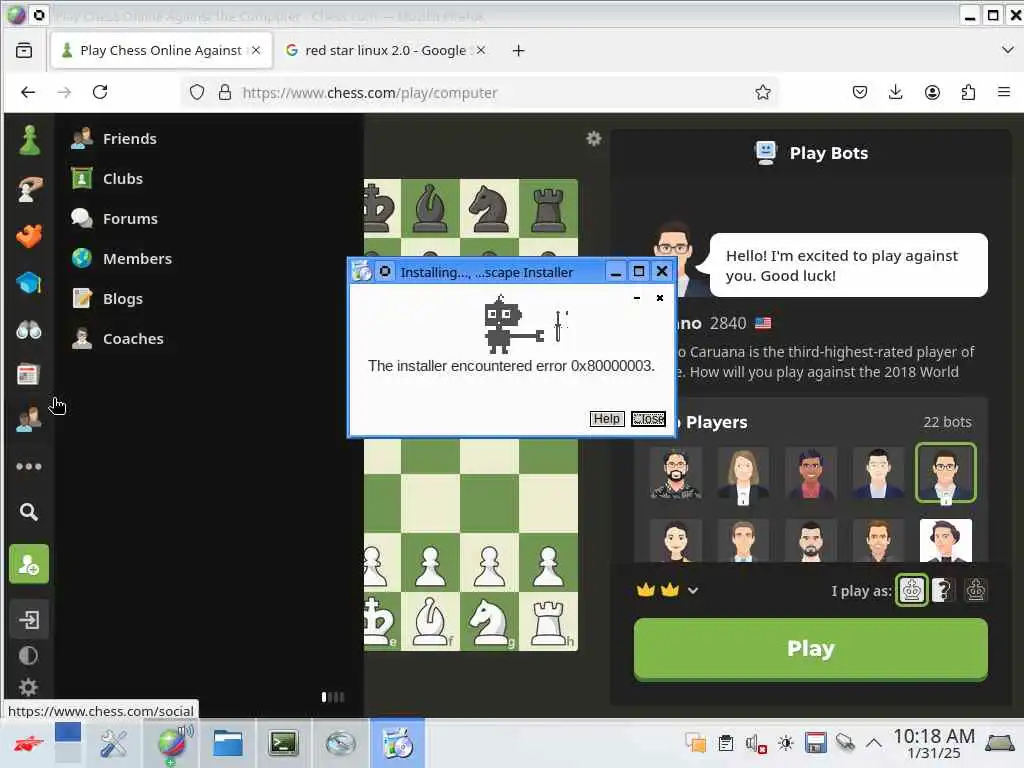Viewport: 1024px width, 768px height.
Task: Select first bot avatar with beard and glasses
Action: [x=676, y=473]
